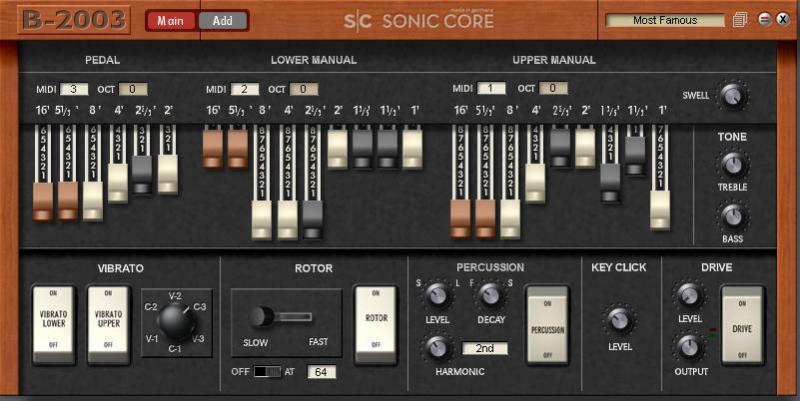Click the Upper Manual 2 2/3' drawbar handle
The image size is (800, 401).
click(x=560, y=147)
